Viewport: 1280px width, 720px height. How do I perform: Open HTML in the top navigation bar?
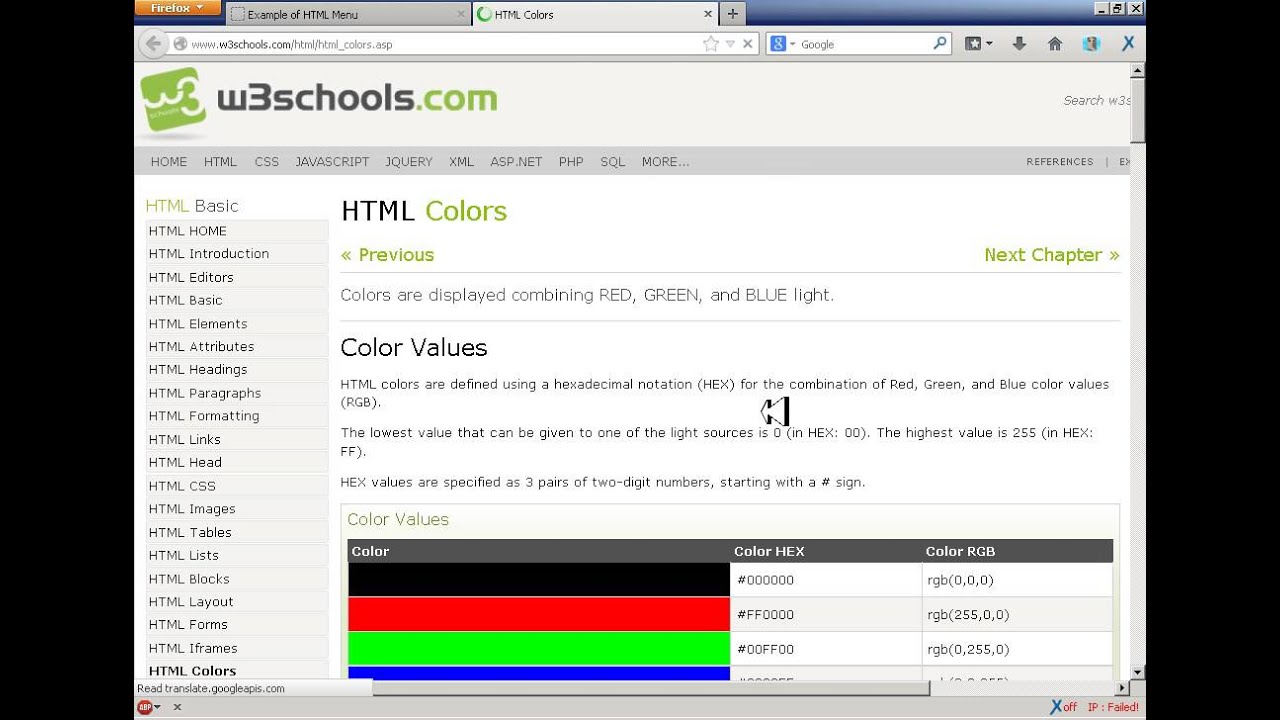pos(220,162)
